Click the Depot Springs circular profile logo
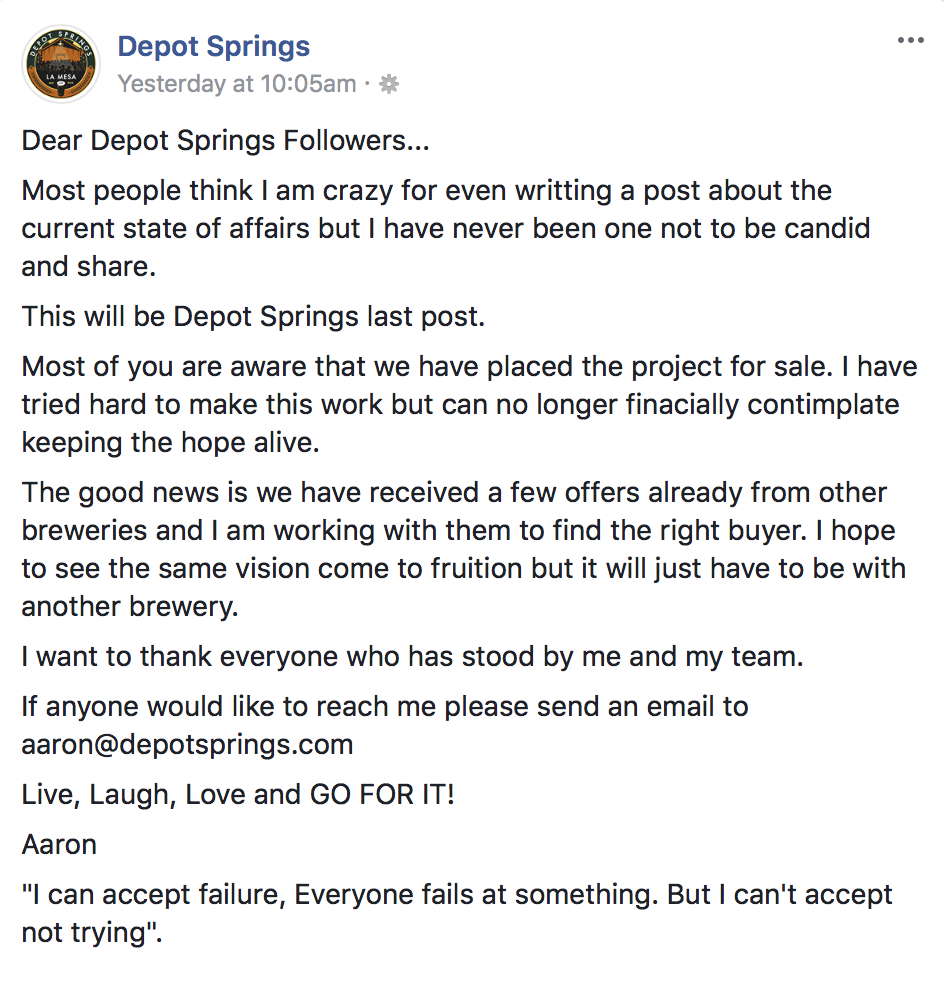The image size is (944, 984). [60, 64]
